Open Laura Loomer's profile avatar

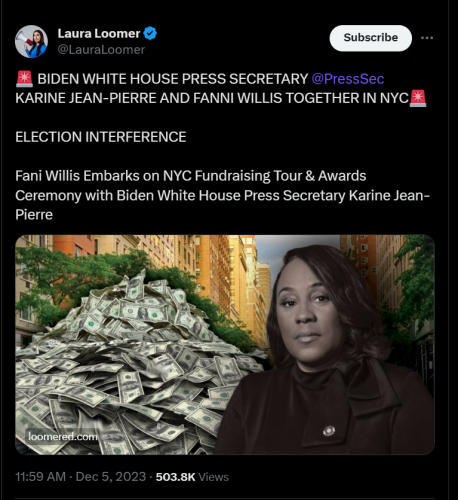point(31,42)
